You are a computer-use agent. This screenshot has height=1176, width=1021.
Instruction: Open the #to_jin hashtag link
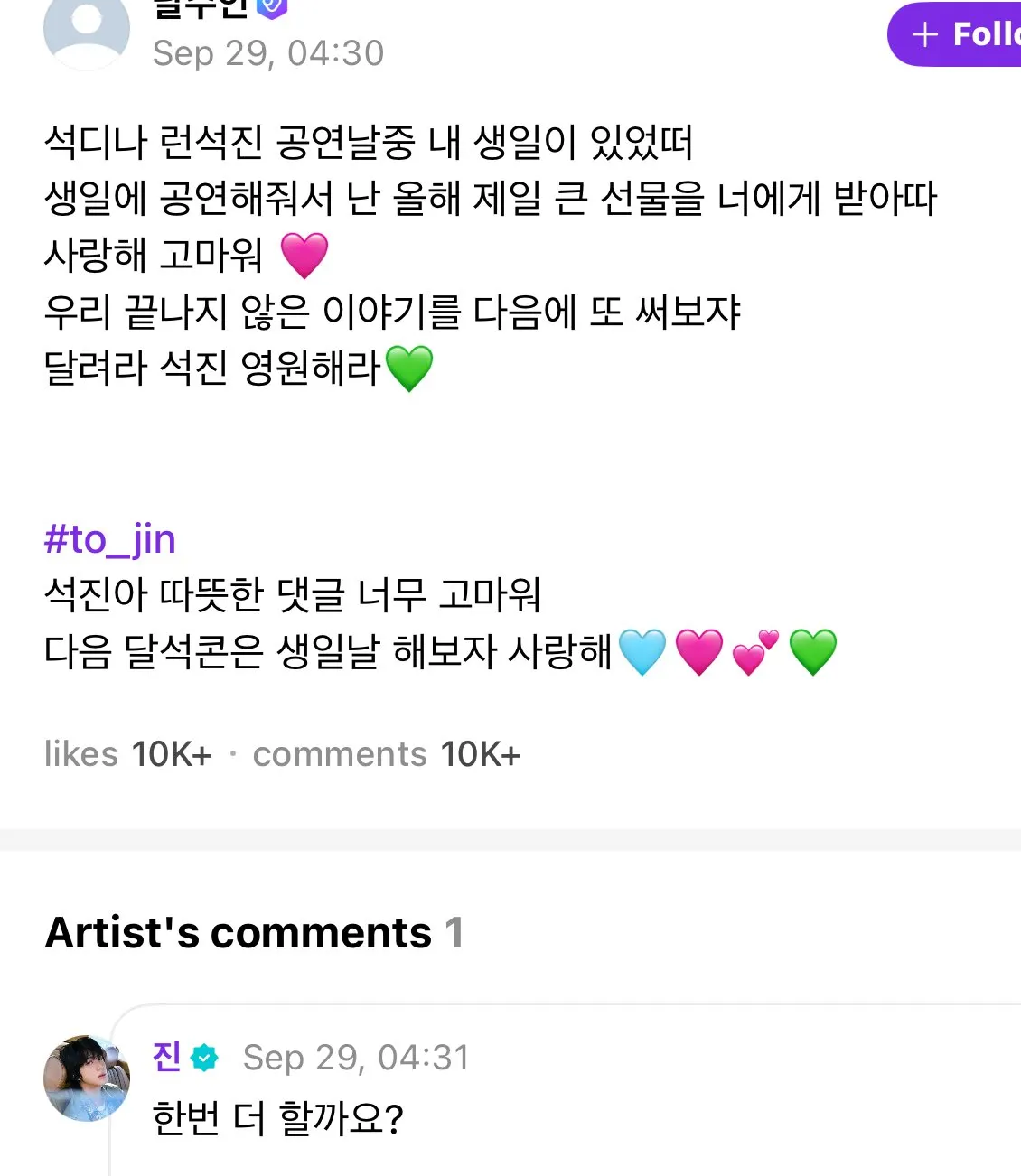[x=109, y=539]
